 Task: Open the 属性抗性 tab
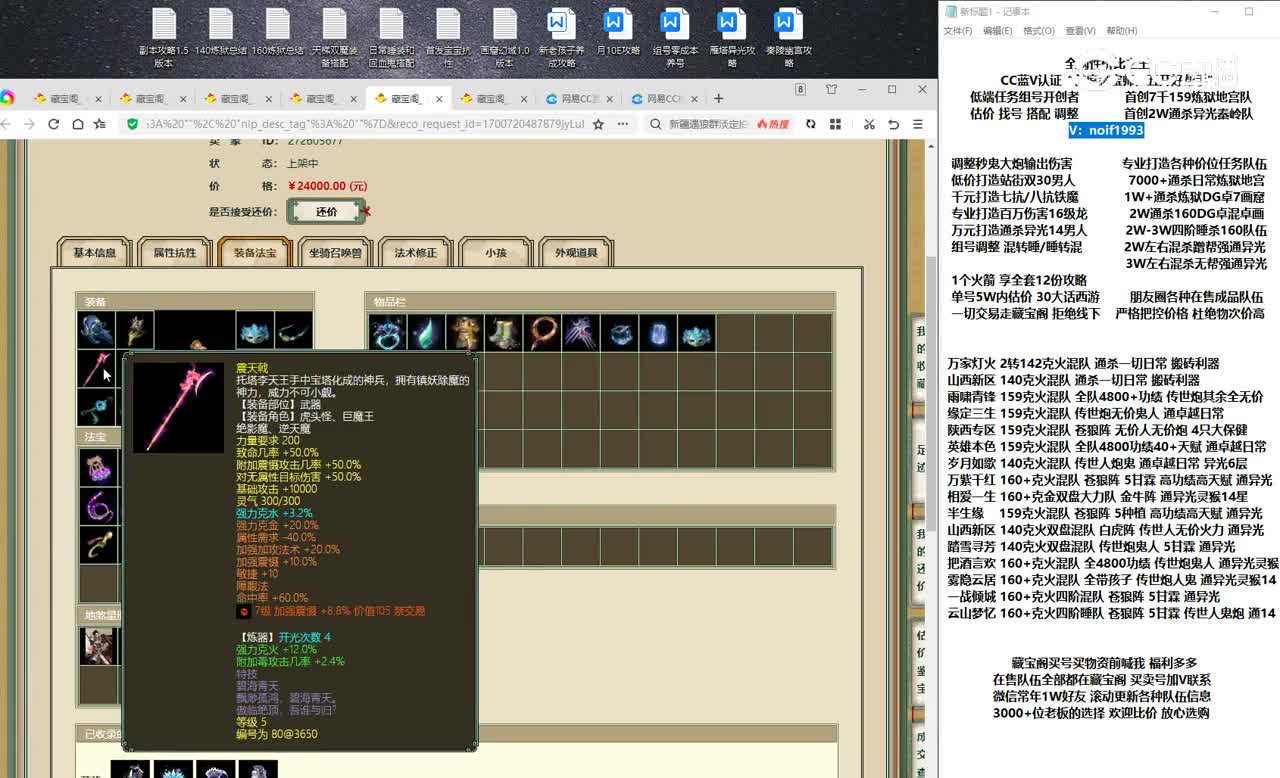(x=175, y=253)
